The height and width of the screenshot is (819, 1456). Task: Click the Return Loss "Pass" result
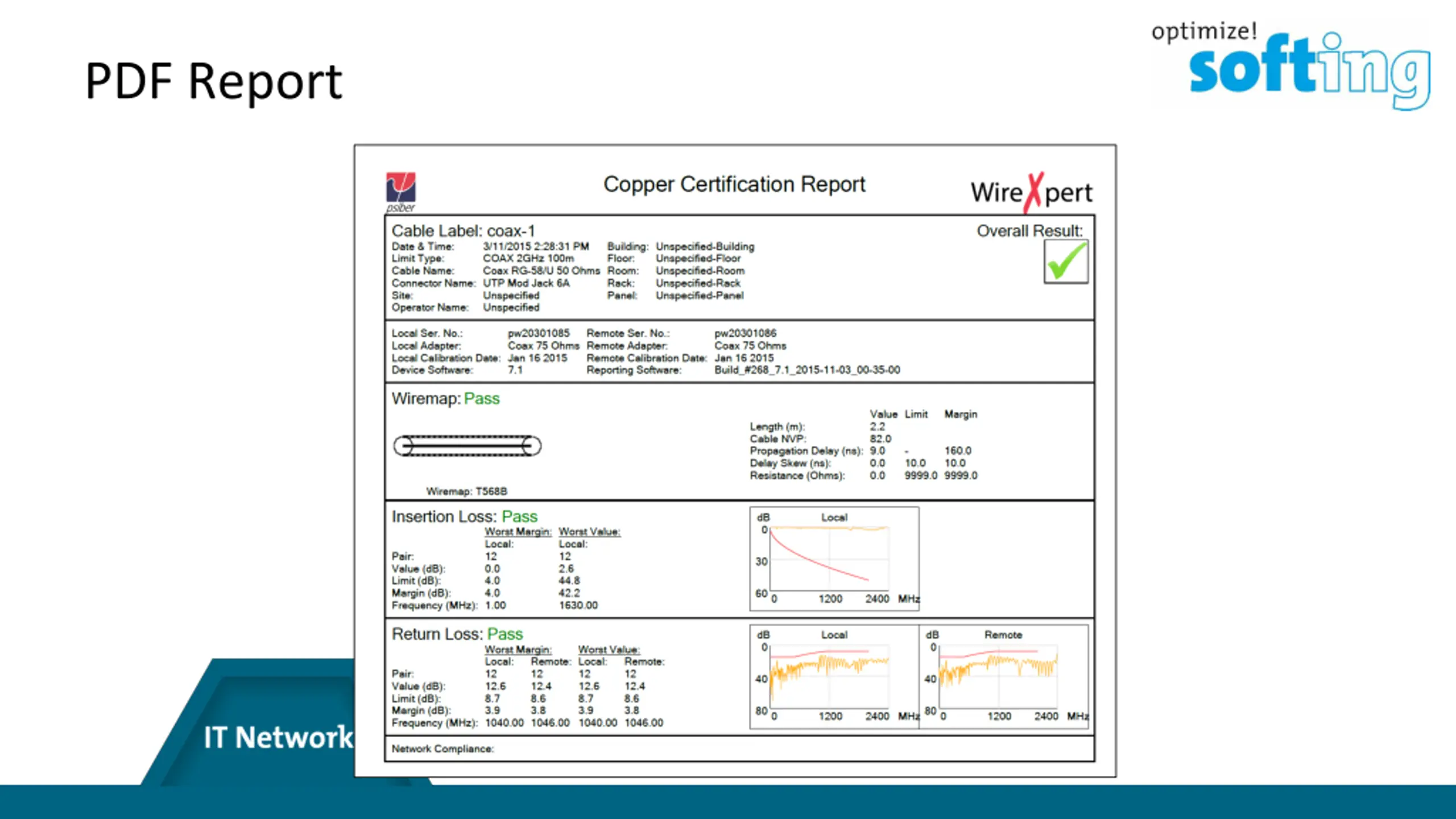tap(505, 634)
